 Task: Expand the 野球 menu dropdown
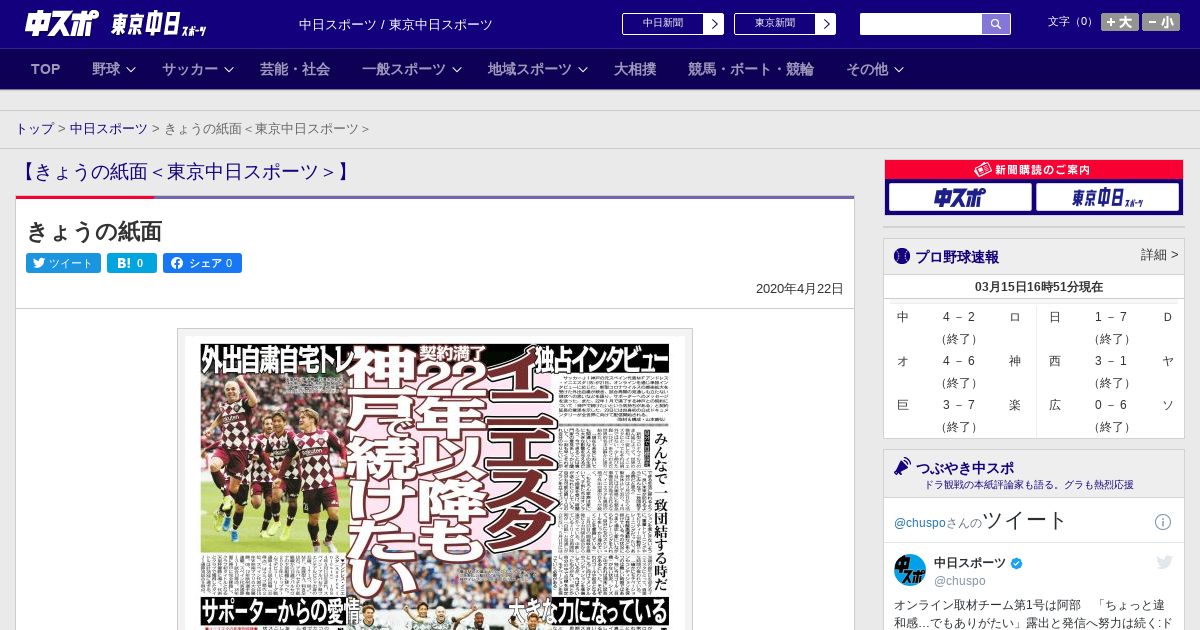pyautogui.click(x=114, y=69)
